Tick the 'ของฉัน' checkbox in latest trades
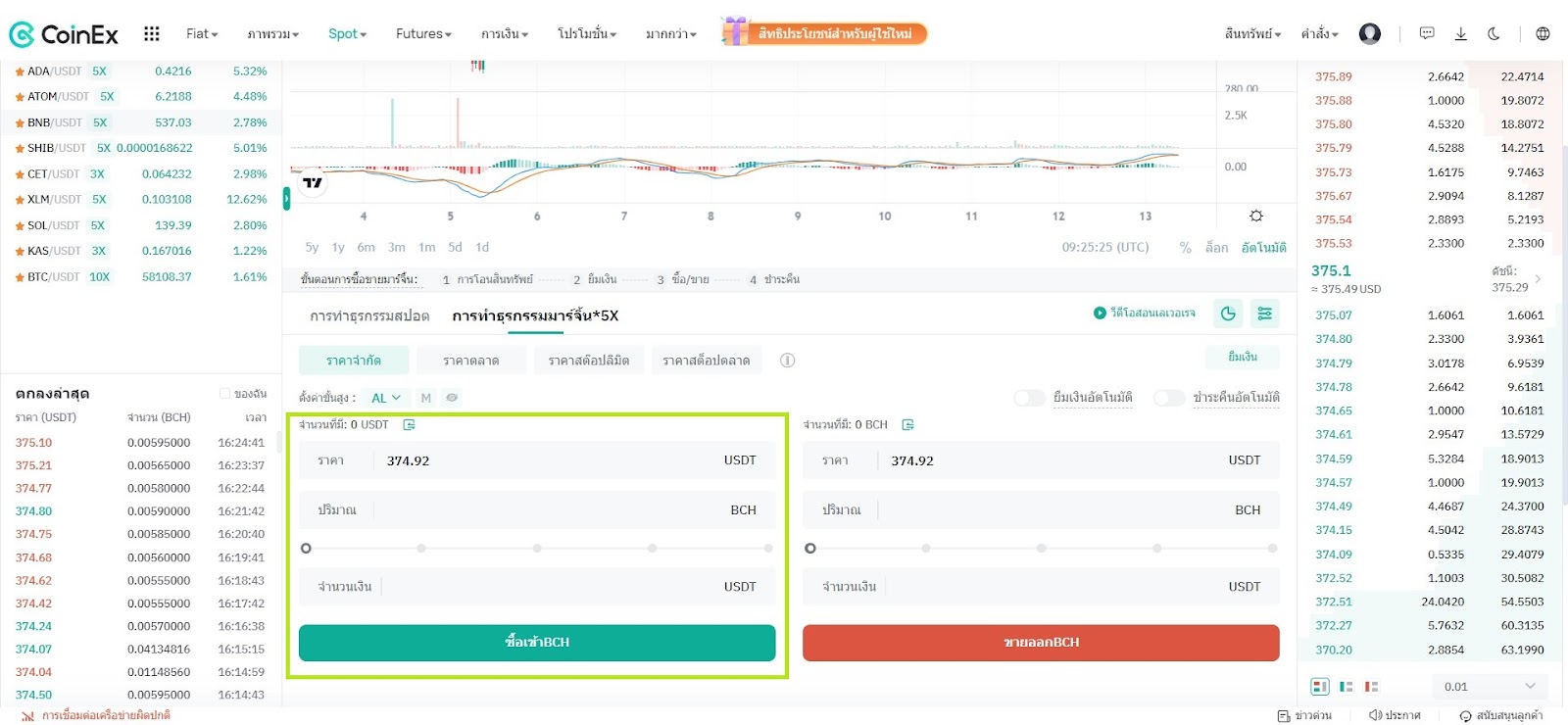 coord(224,394)
